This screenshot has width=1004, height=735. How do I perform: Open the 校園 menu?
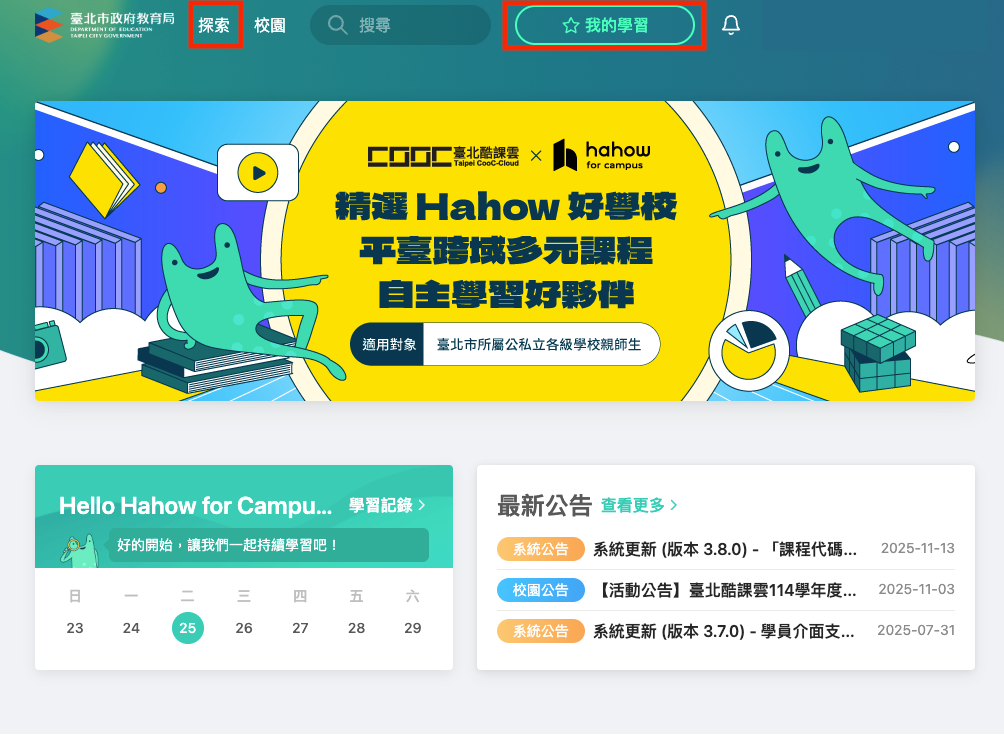[x=270, y=25]
